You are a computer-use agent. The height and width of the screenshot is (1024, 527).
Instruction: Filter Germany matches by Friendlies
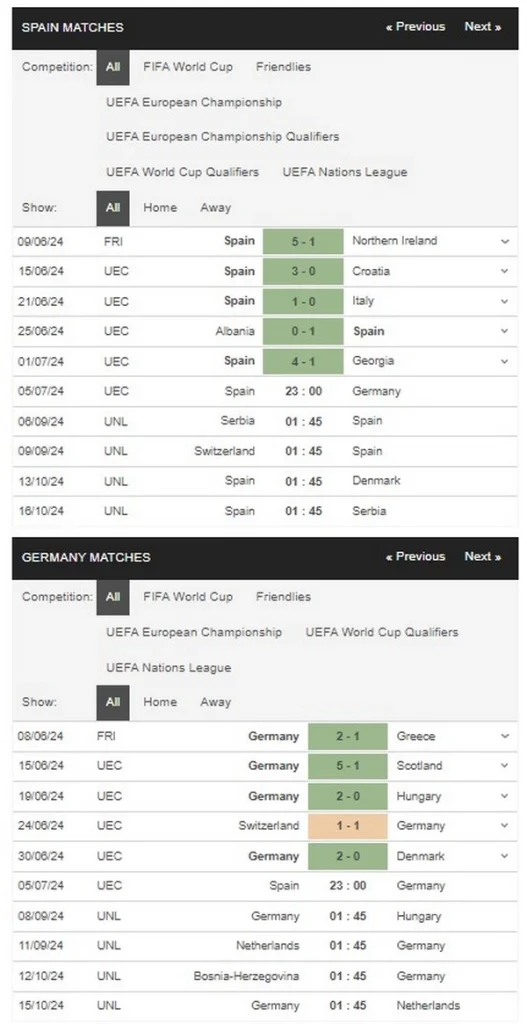pos(283,596)
